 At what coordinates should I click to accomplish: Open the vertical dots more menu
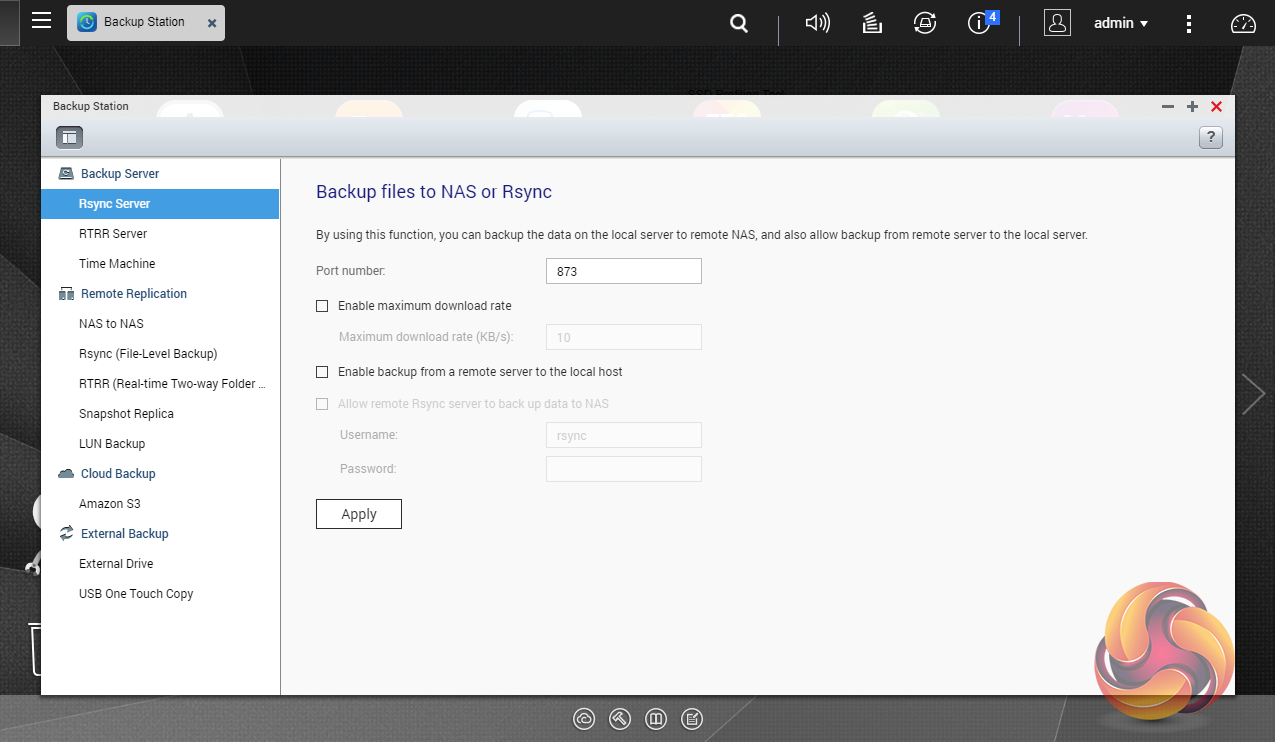tap(1188, 23)
